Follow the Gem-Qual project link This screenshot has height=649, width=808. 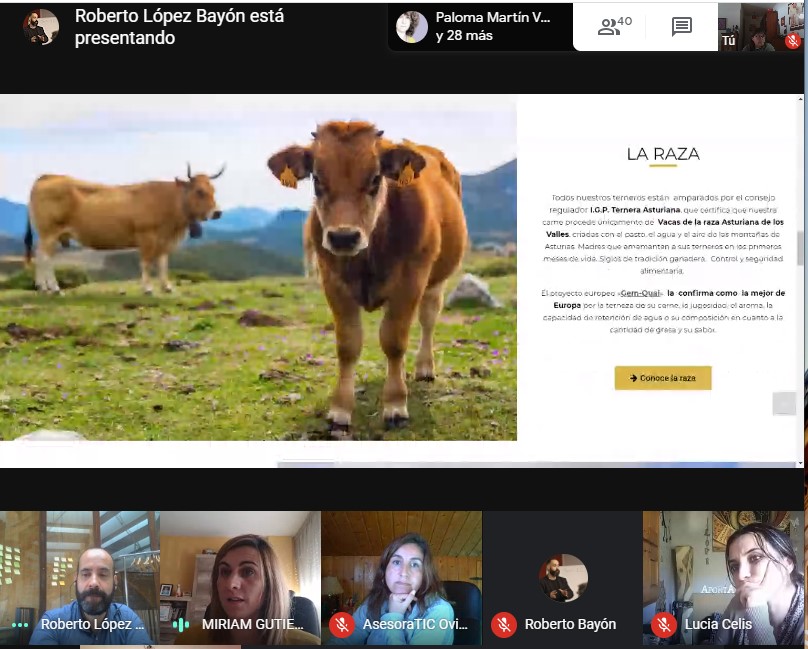(640, 293)
